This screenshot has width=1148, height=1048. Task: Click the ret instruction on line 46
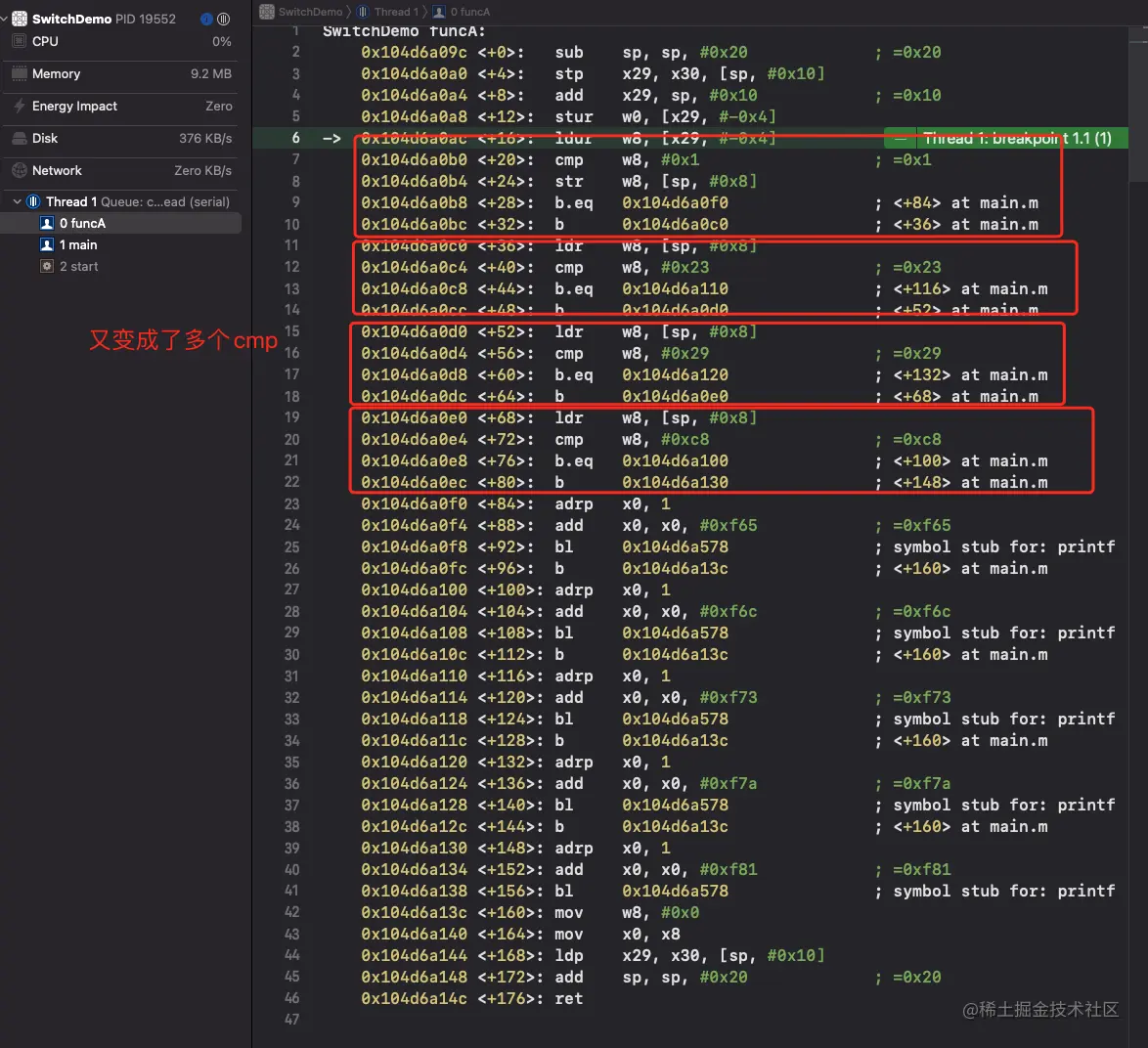click(x=569, y=999)
